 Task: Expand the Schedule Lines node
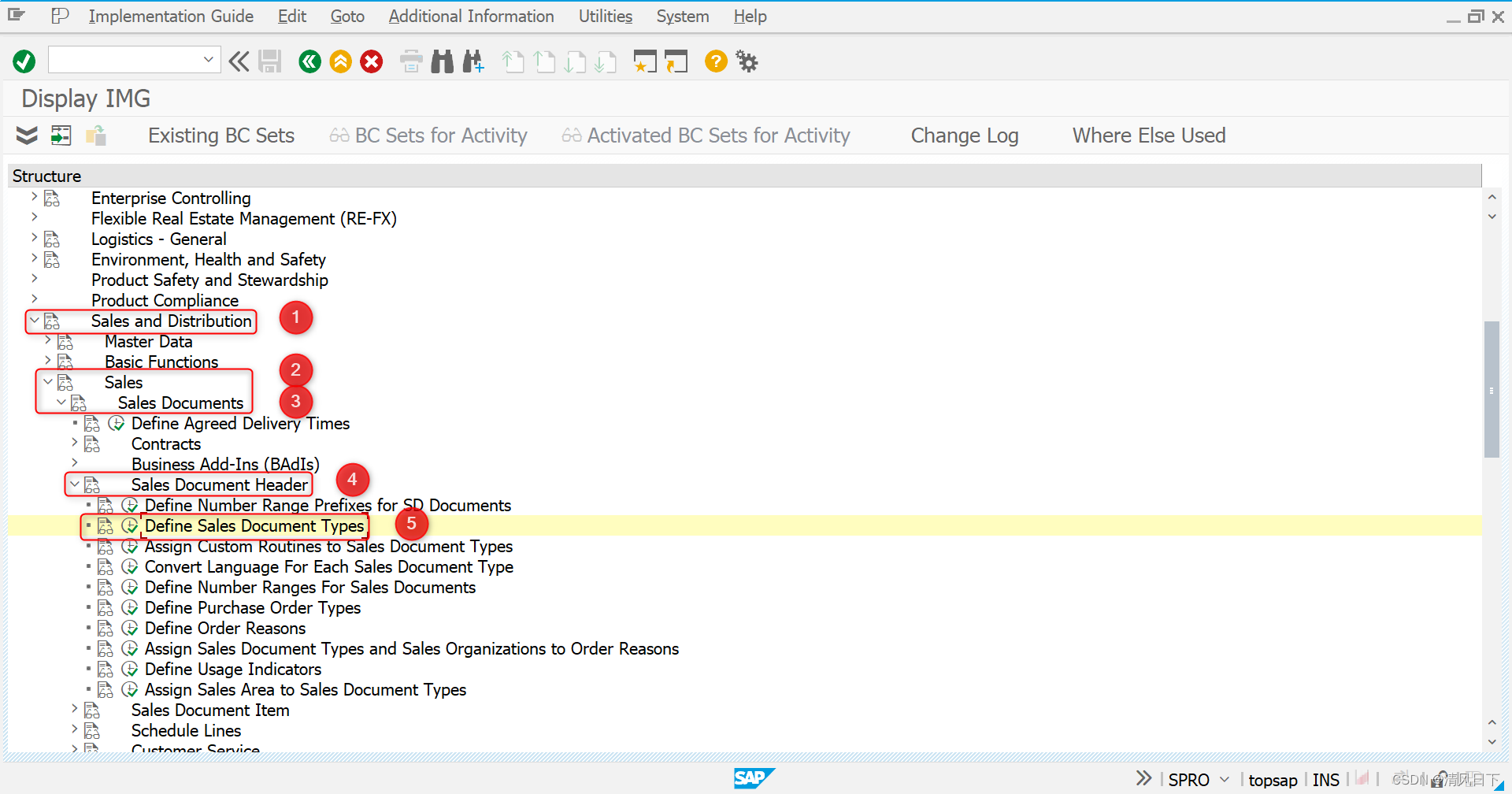coord(75,730)
